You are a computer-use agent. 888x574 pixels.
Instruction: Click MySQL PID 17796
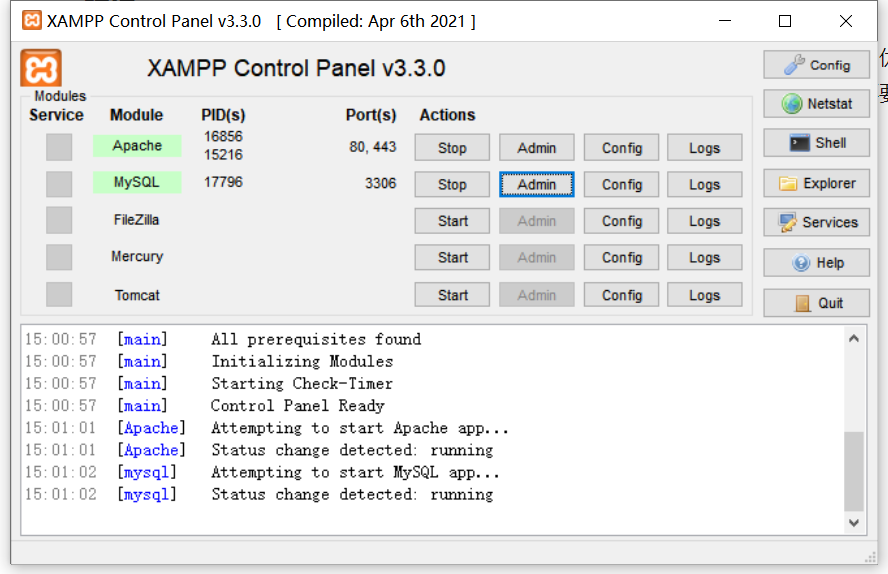pos(223,182)
